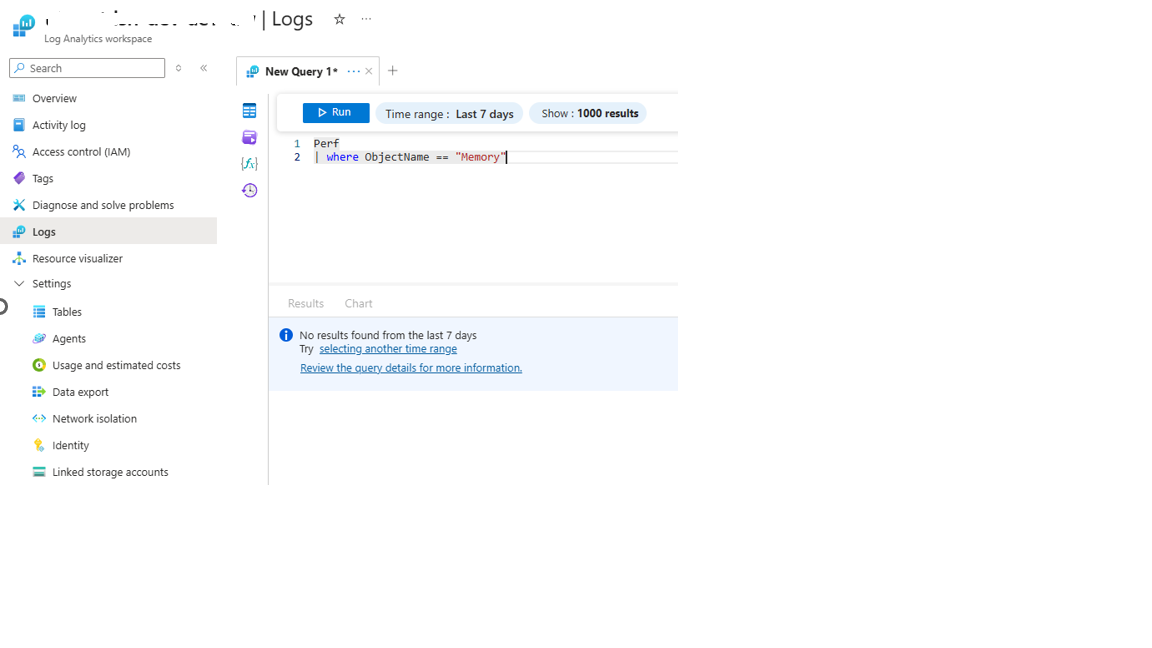Click the Linked storage accounts icon
Viewport: 1152px width, 648px height.
39,472
